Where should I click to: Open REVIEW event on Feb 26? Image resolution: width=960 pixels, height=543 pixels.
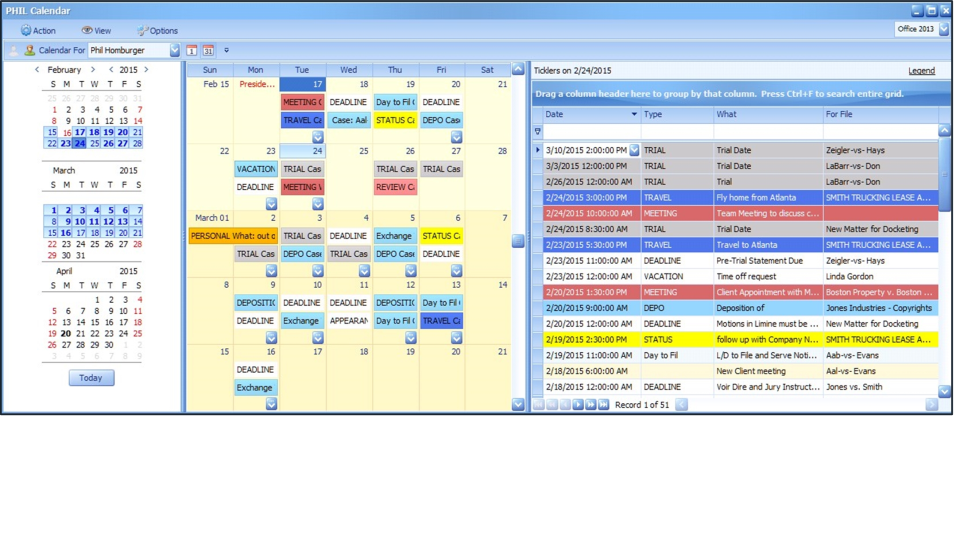click(396, 187)
